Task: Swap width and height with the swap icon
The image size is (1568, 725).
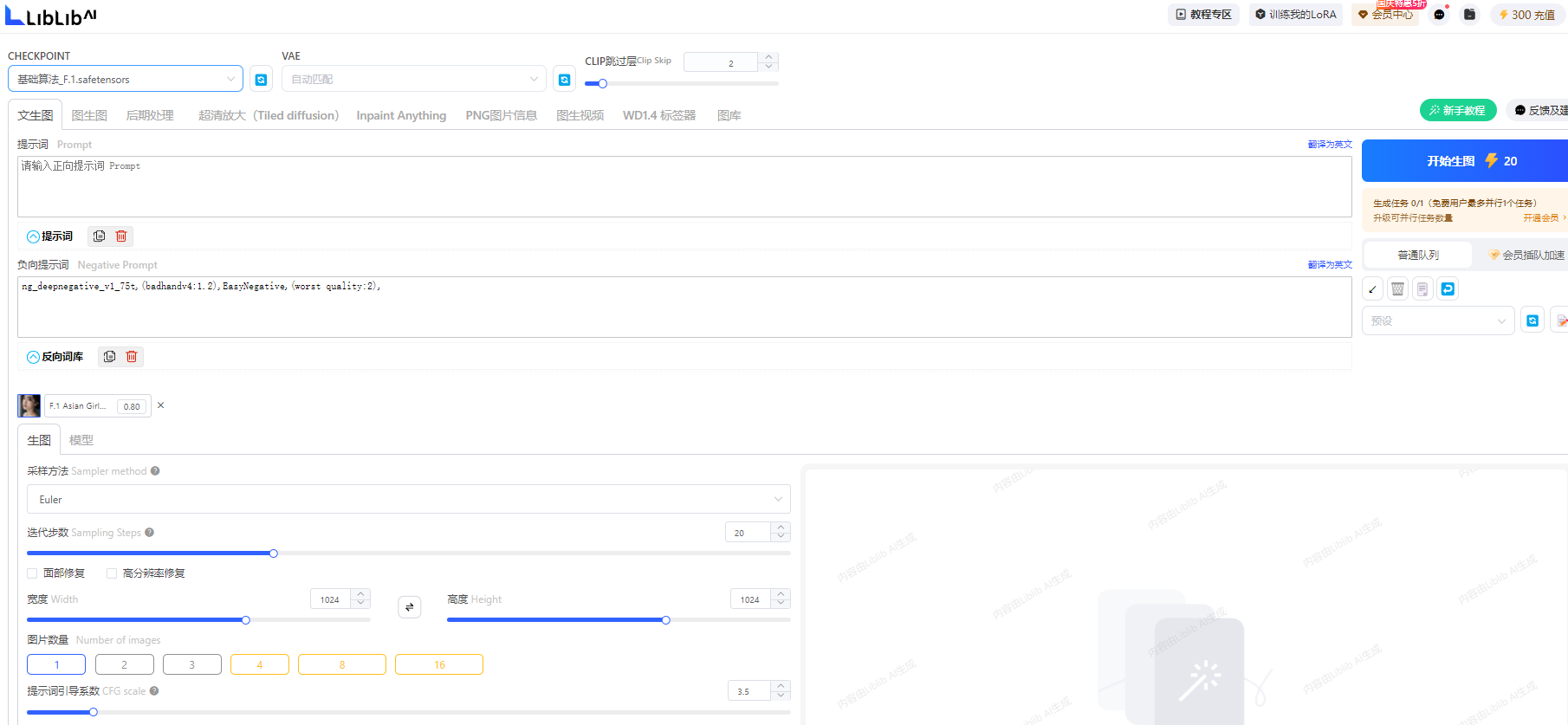Action: (x=410, y=607)
